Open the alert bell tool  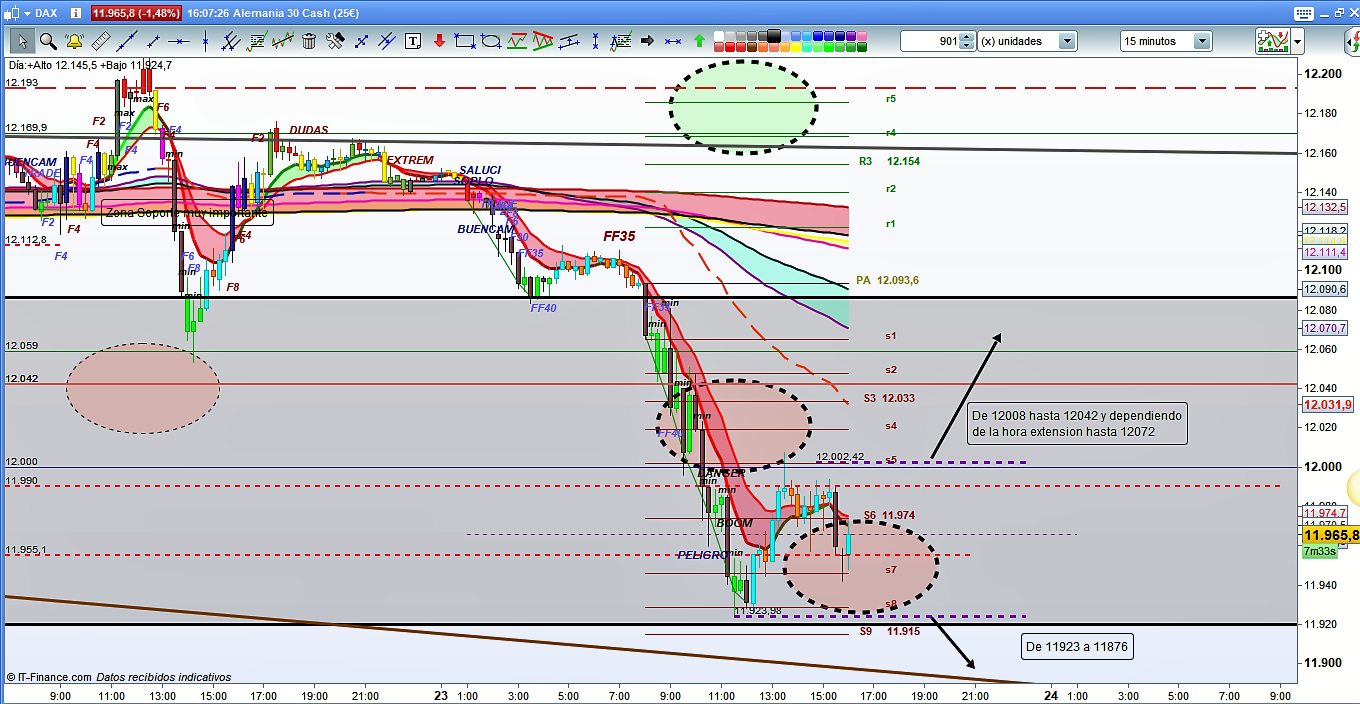tap(73, 41)
